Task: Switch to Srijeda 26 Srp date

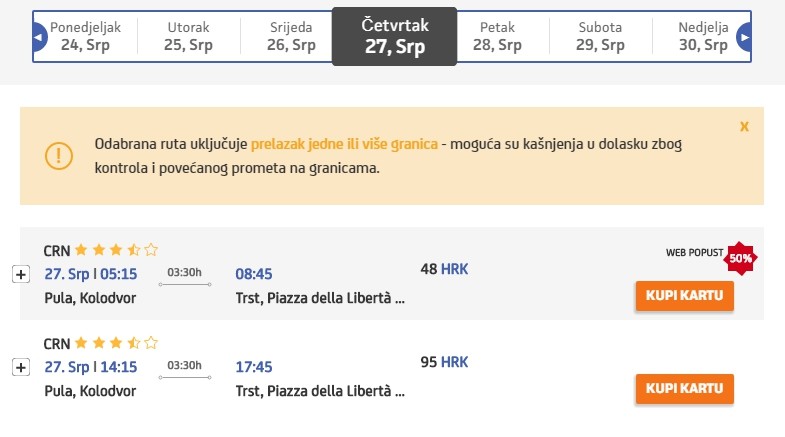Action: coord(291,37)
